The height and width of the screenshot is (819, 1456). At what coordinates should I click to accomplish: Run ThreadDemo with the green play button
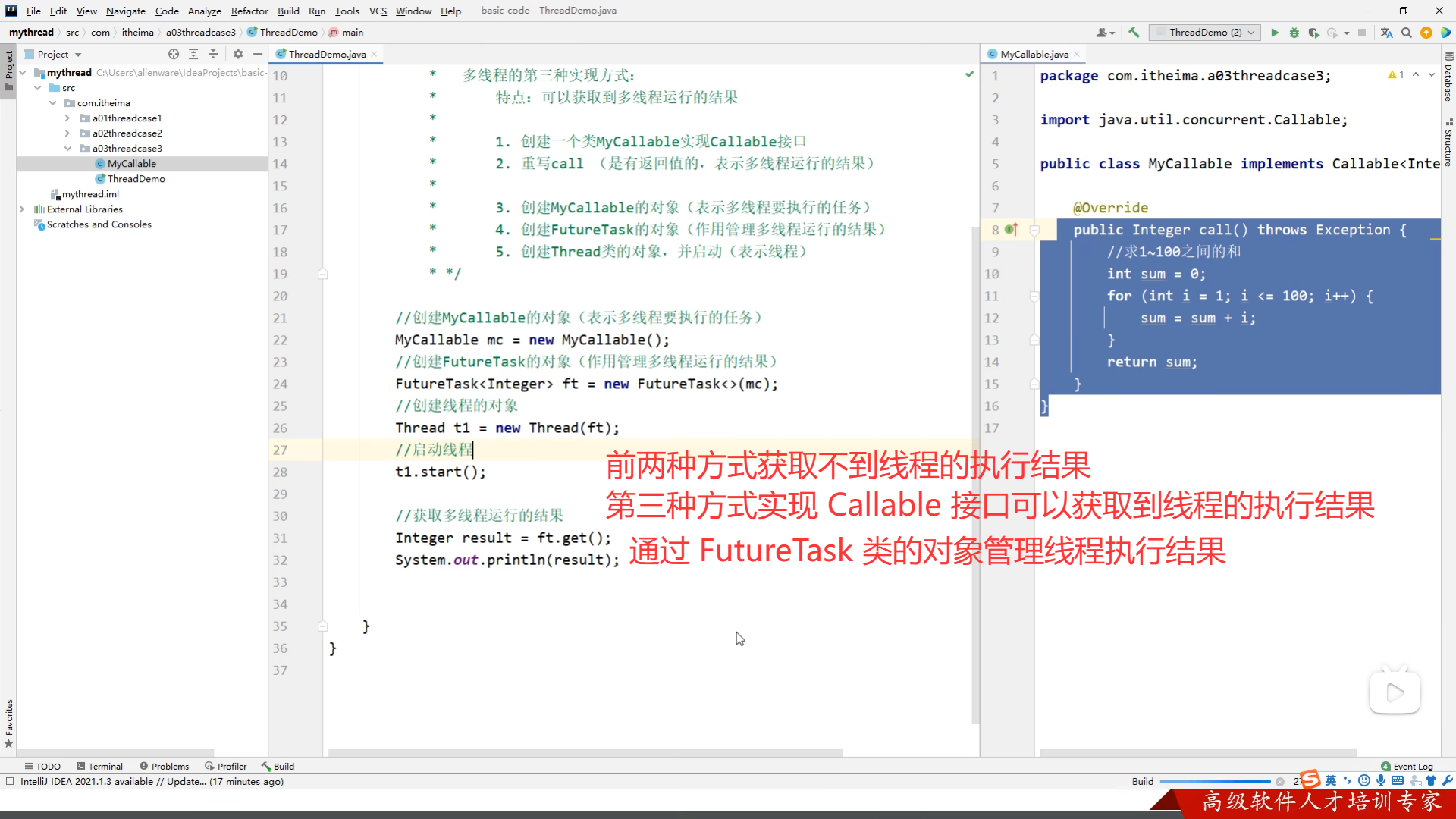pyautogui.click(x=1275, y=33)
